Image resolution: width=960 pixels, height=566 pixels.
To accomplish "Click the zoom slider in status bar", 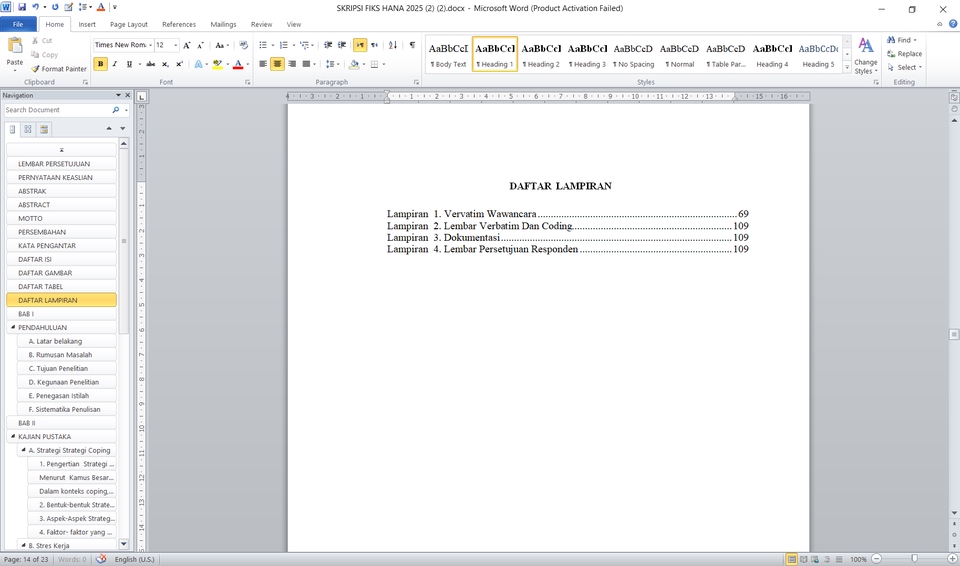I will (914, 559).
